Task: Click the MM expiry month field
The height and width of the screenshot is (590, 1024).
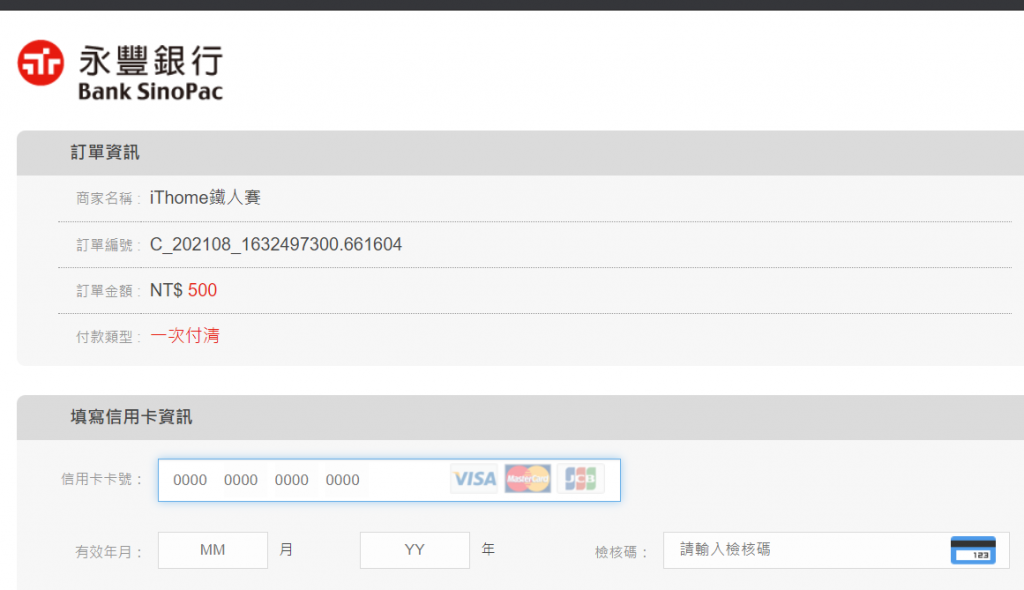Action: click(213, 550)
